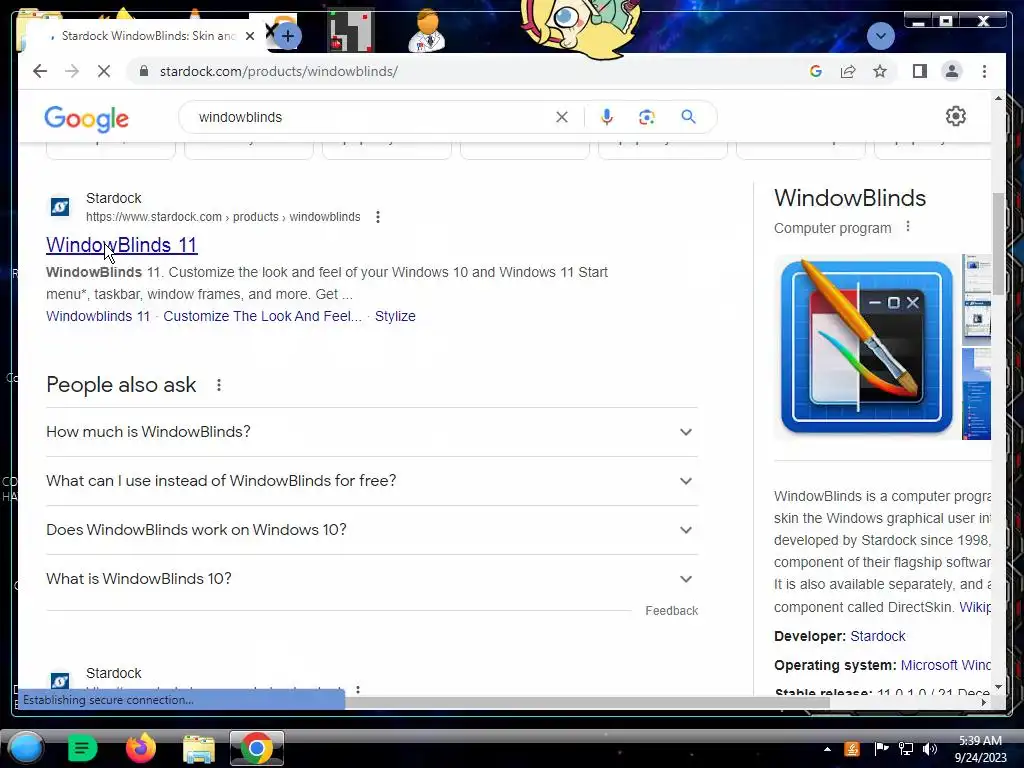Expand Does WindowBlinds work on Windows 10
This screenshot has height=768, width=1024.
pos(372,530)
